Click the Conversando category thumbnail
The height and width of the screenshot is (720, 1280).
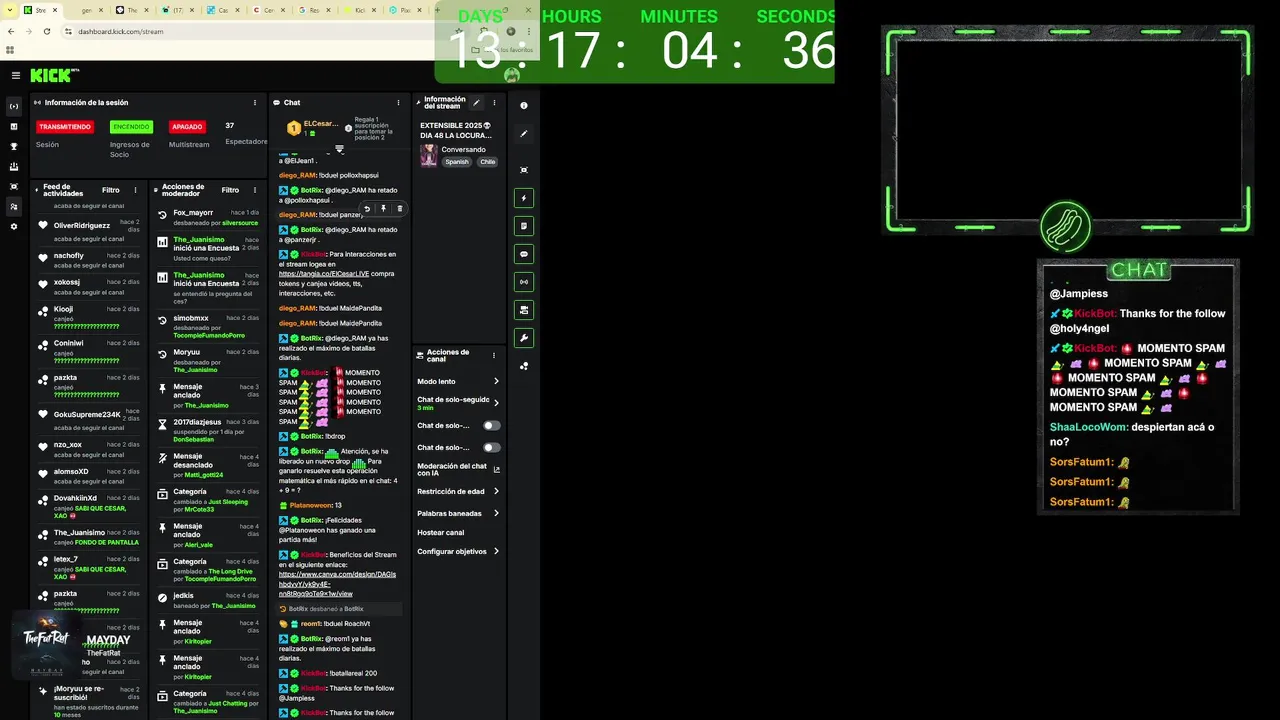(x=428, y=155)
